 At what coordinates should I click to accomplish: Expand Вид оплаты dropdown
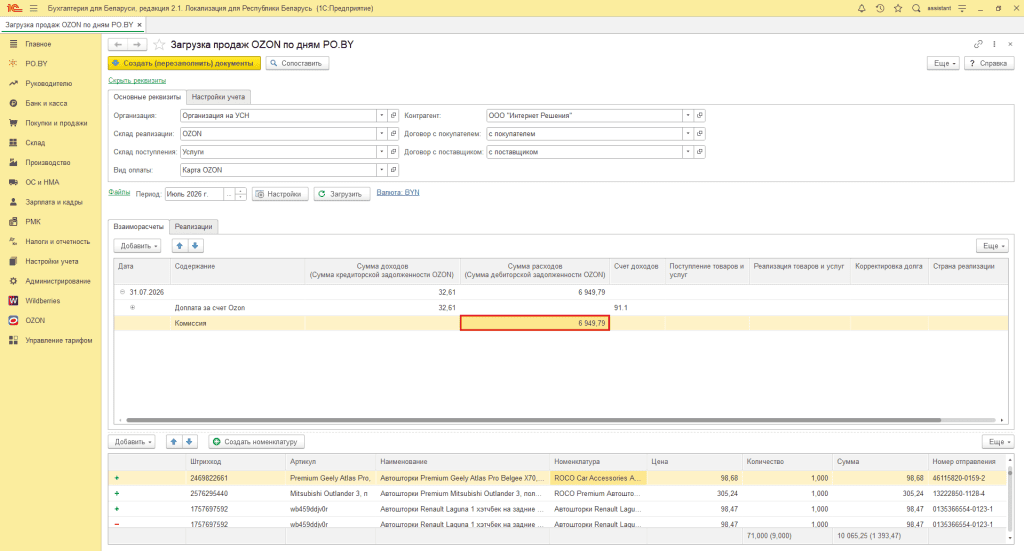(x=382, y=170)
